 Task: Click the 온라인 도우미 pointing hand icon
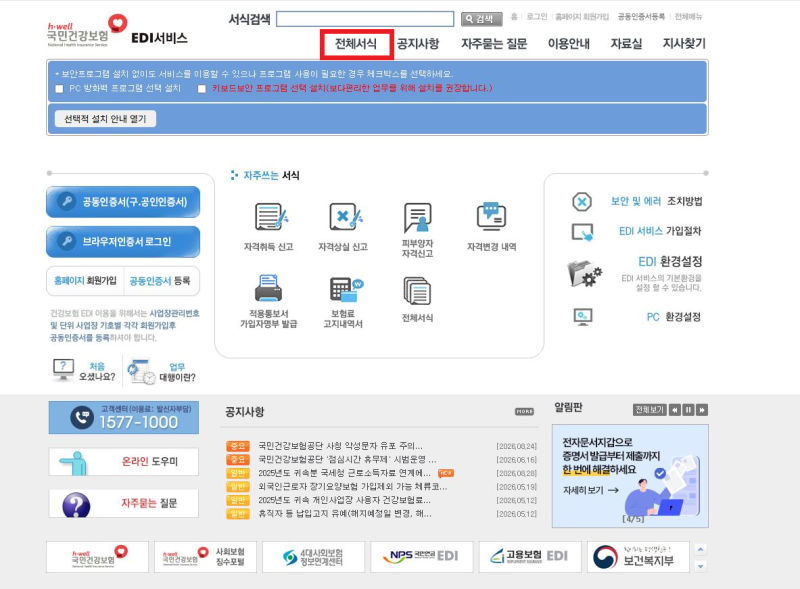(75, 463)
